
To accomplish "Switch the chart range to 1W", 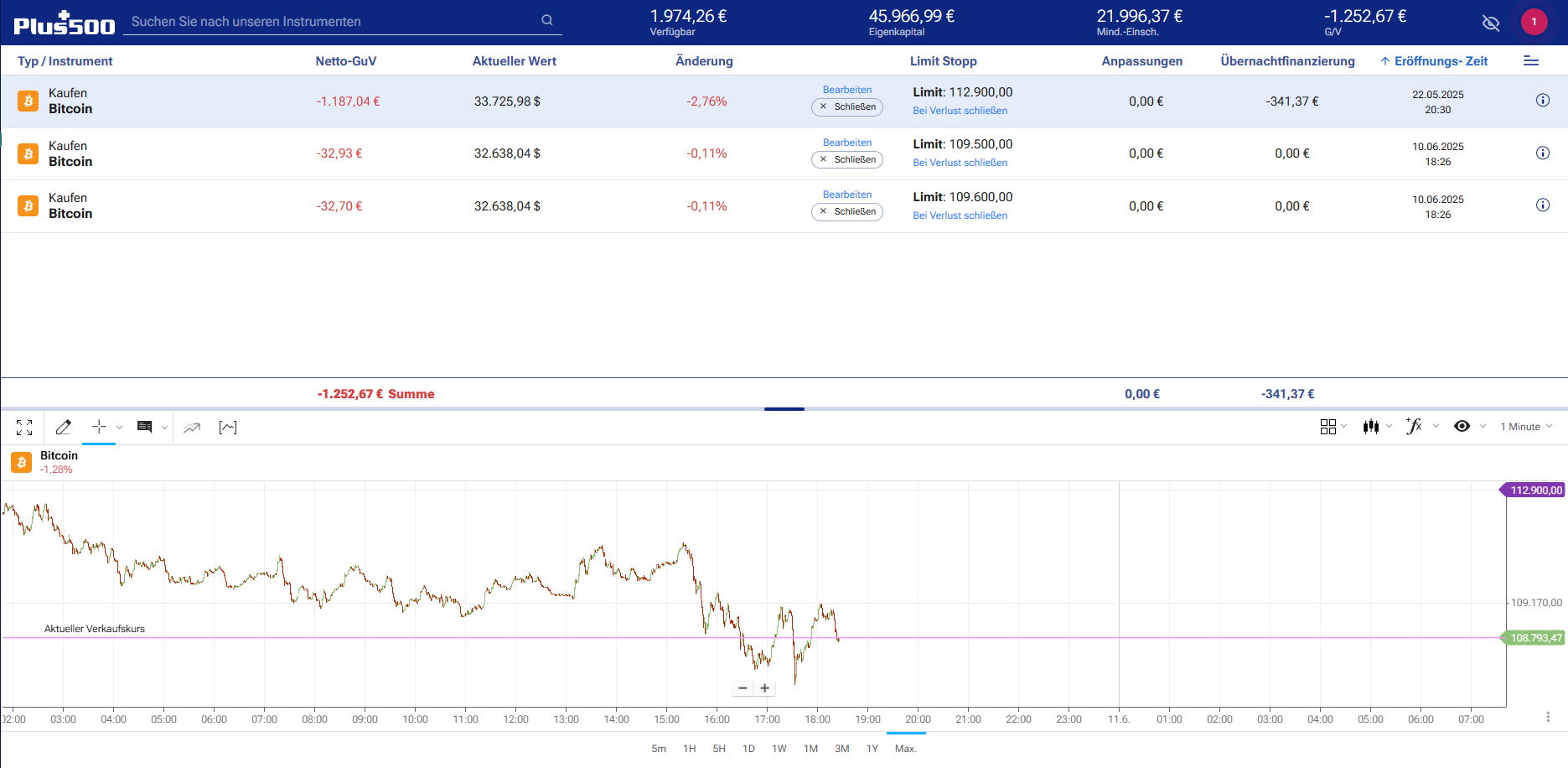I will click(x=779, y=749).
